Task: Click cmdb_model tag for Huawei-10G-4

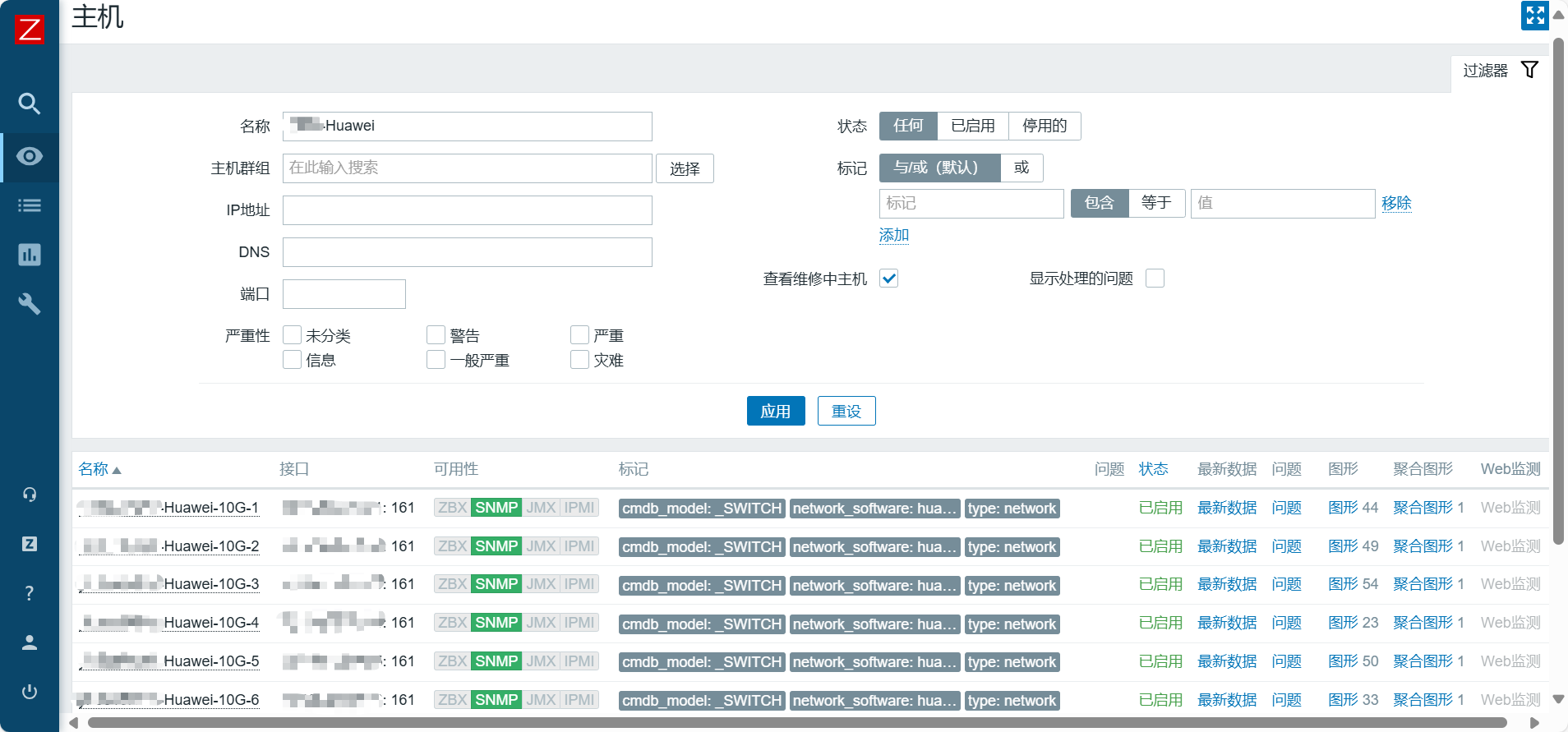Action: pyautogui.click(x=702, y=624)
